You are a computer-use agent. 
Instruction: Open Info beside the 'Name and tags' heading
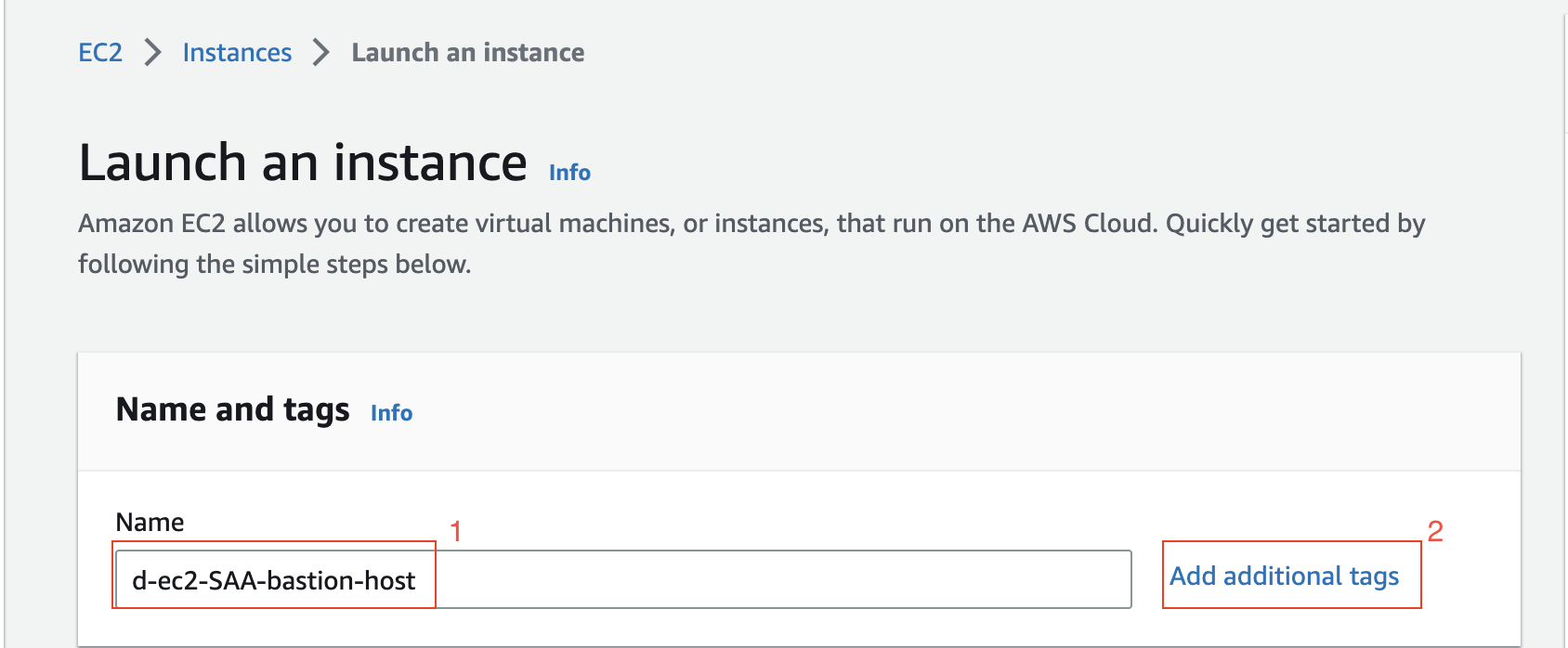(391, 413)
